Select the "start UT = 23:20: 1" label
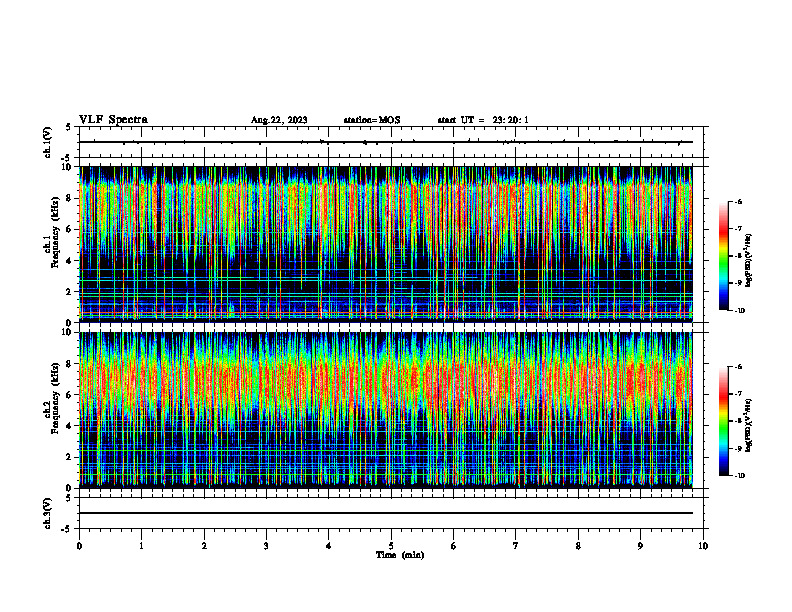 483,120
